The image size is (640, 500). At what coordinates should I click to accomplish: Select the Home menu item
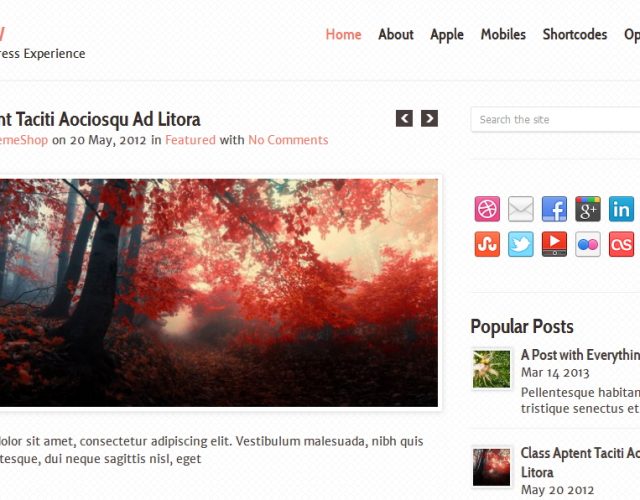tap(343, 34)
